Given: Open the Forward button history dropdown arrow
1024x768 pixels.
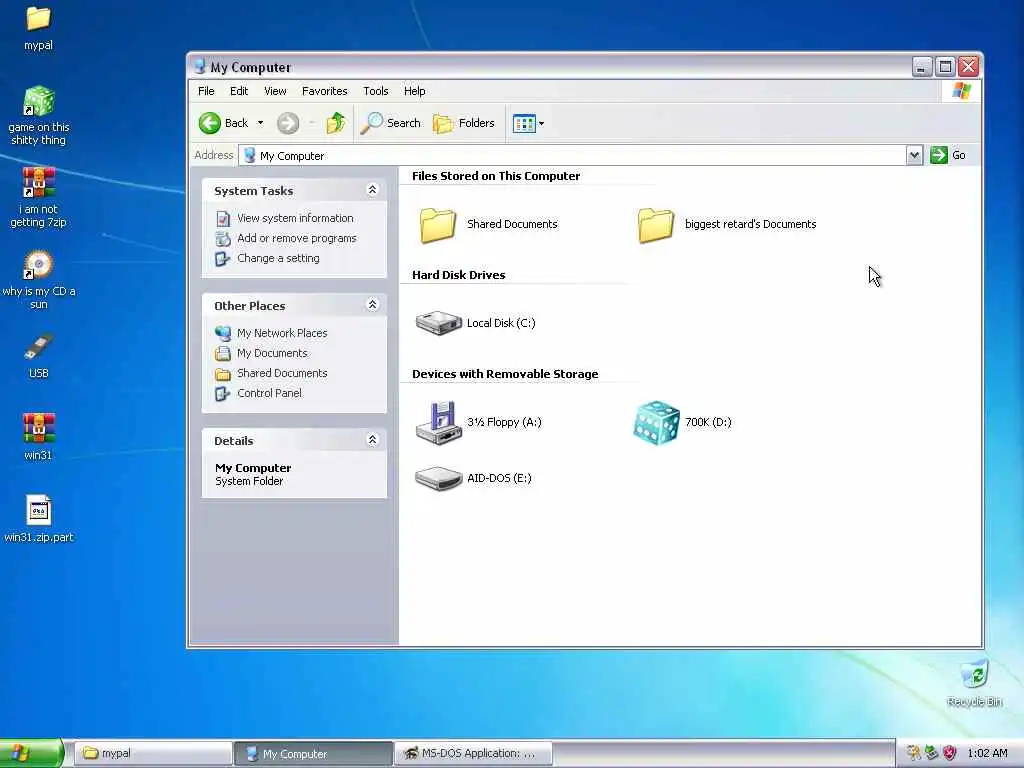Looking at the screenshot, I should pos(312,123).
